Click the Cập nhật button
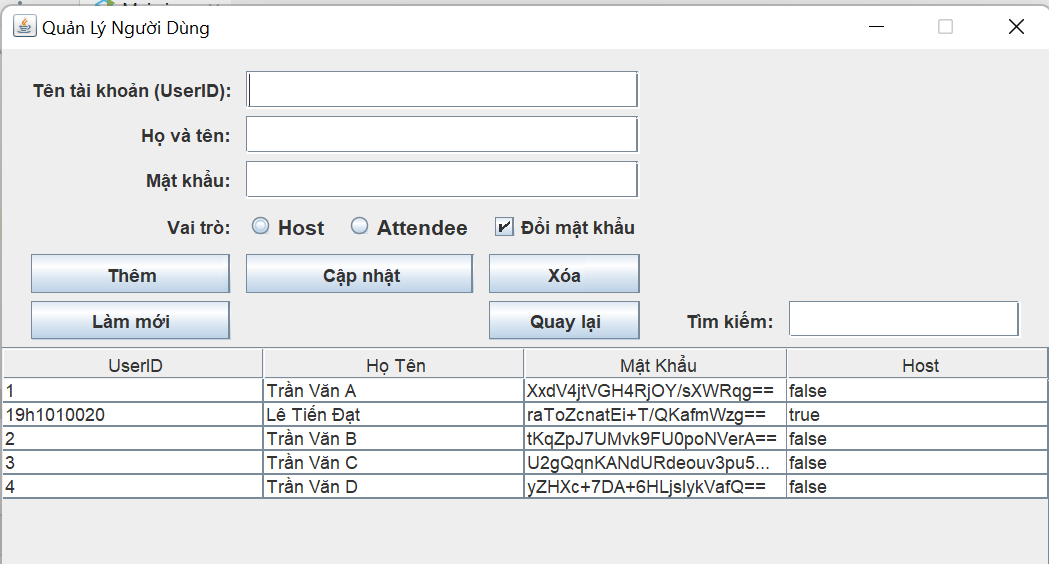This screenshot has width=1049, height=564. (360, 274)
